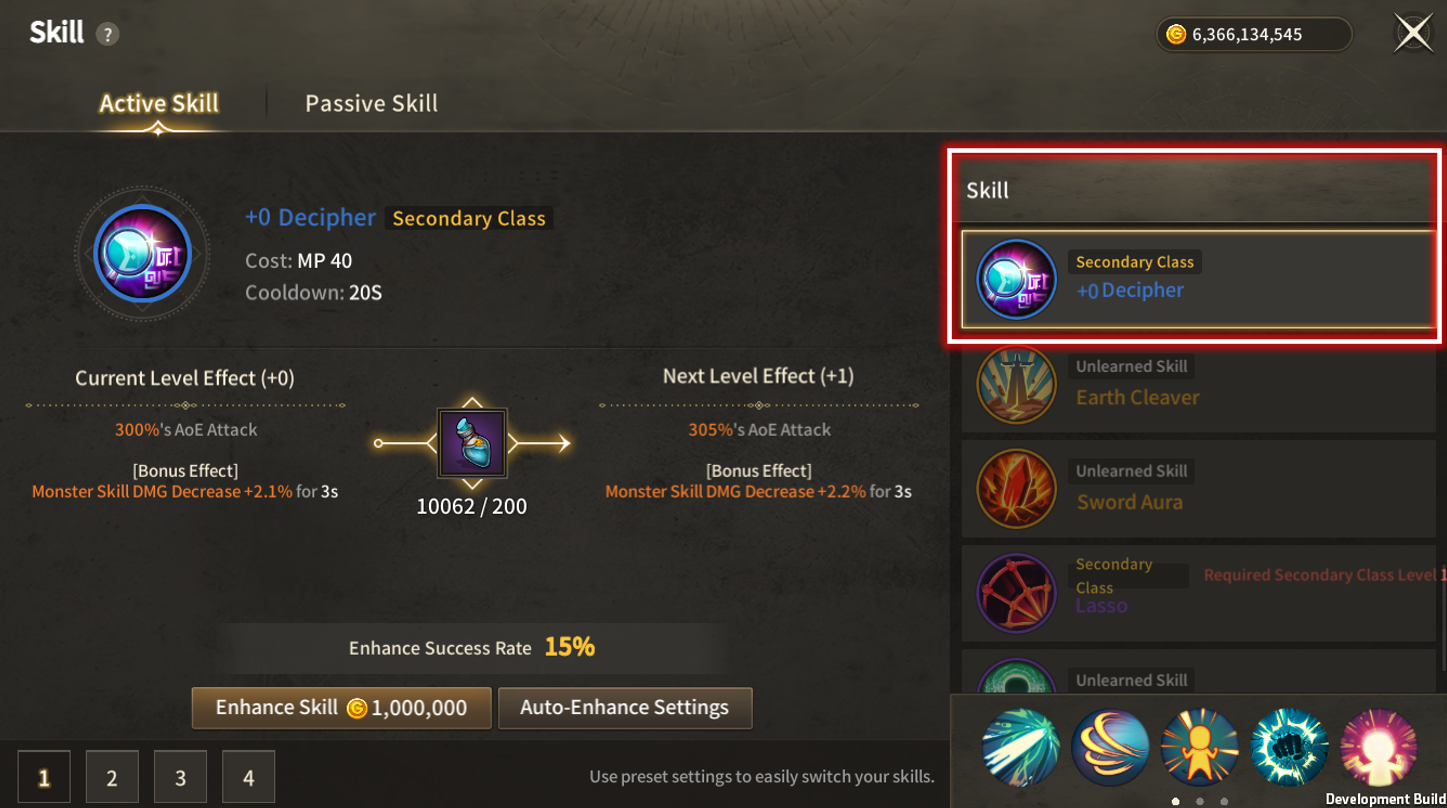Select the lightning fist skill slot icon
This screenshot has height=808, width=1447.
[1290, 747]
